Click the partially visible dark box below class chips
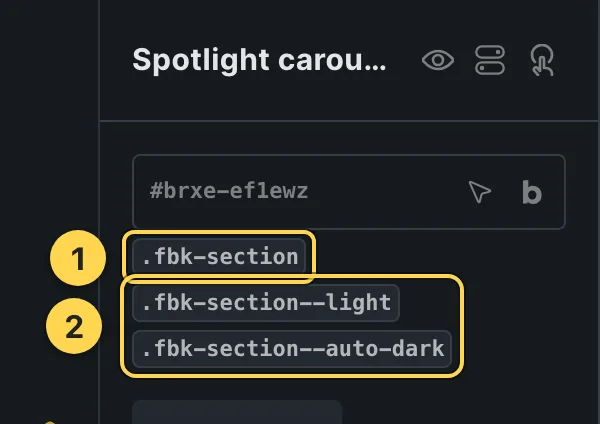Image resolution: width=600 pixels, height=424 pixels. pyautogui.click(x=237, y=412)
